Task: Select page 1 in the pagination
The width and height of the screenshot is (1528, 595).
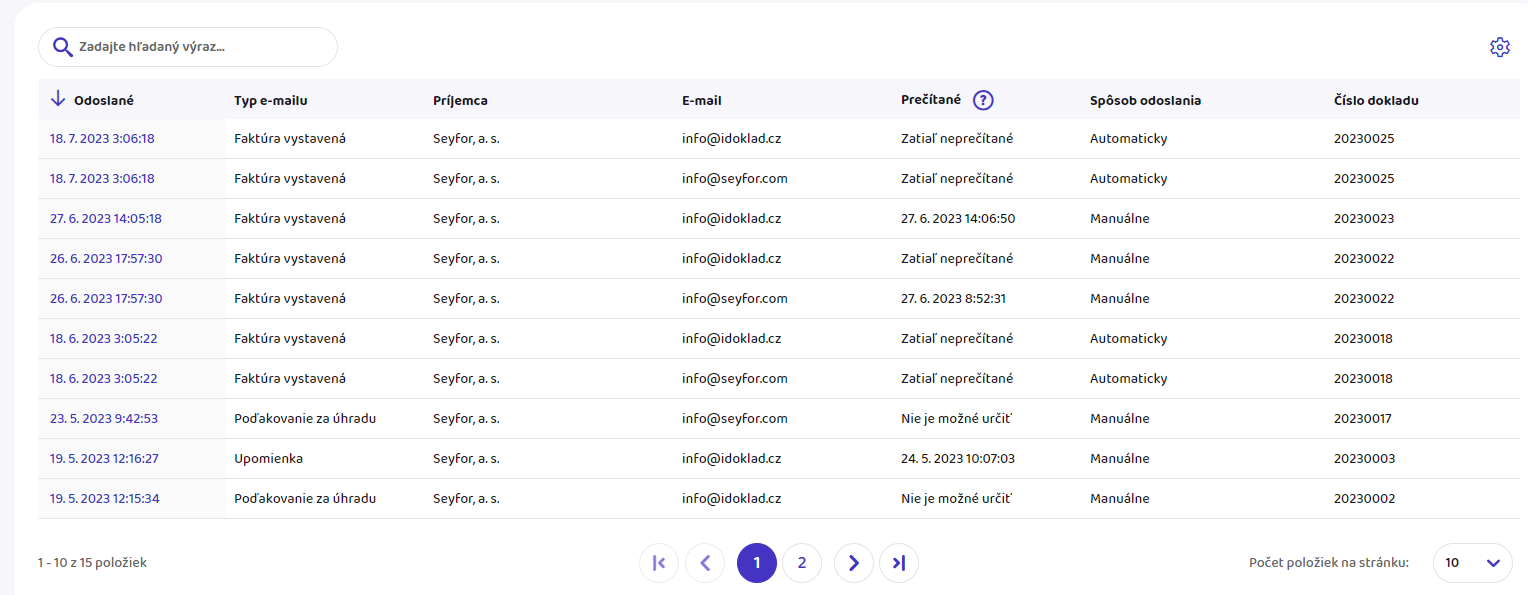Action: (757, 563)
